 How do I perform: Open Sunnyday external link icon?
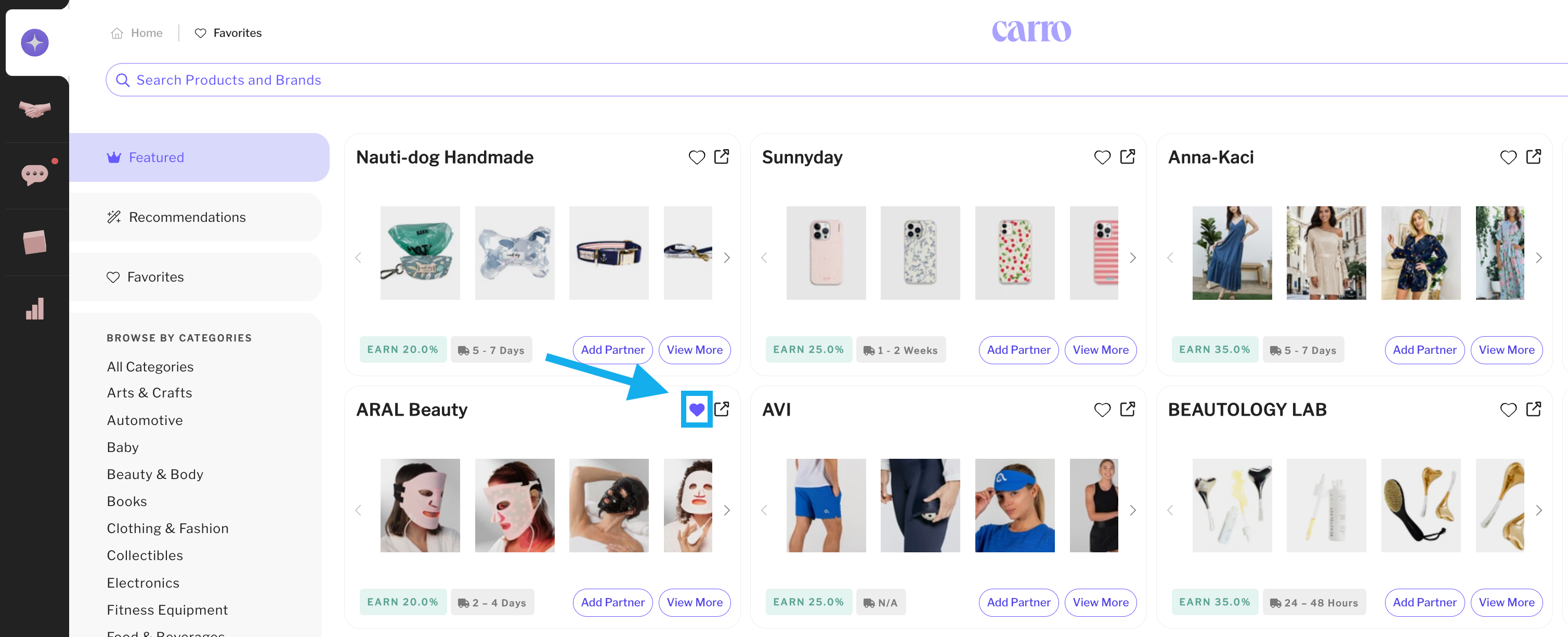point(1127,157)
